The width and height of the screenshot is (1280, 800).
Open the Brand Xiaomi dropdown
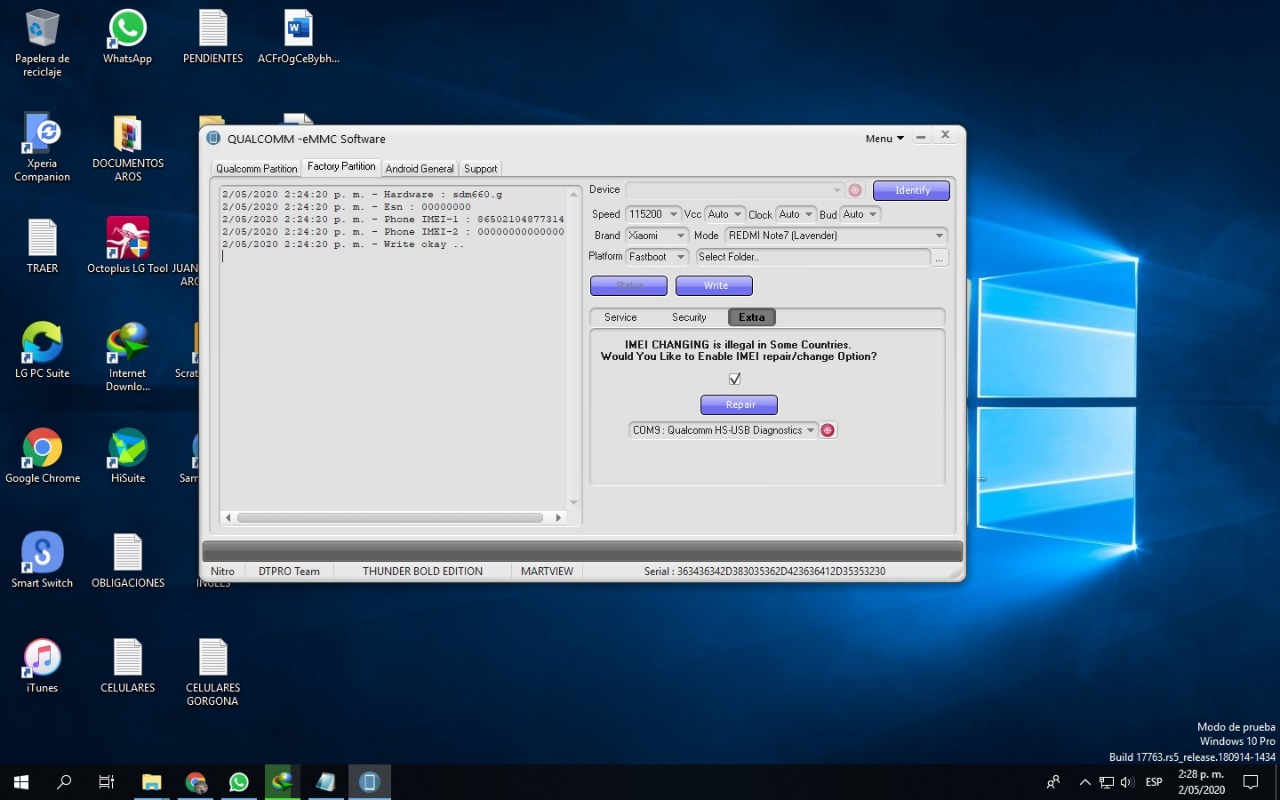(657, 236)
